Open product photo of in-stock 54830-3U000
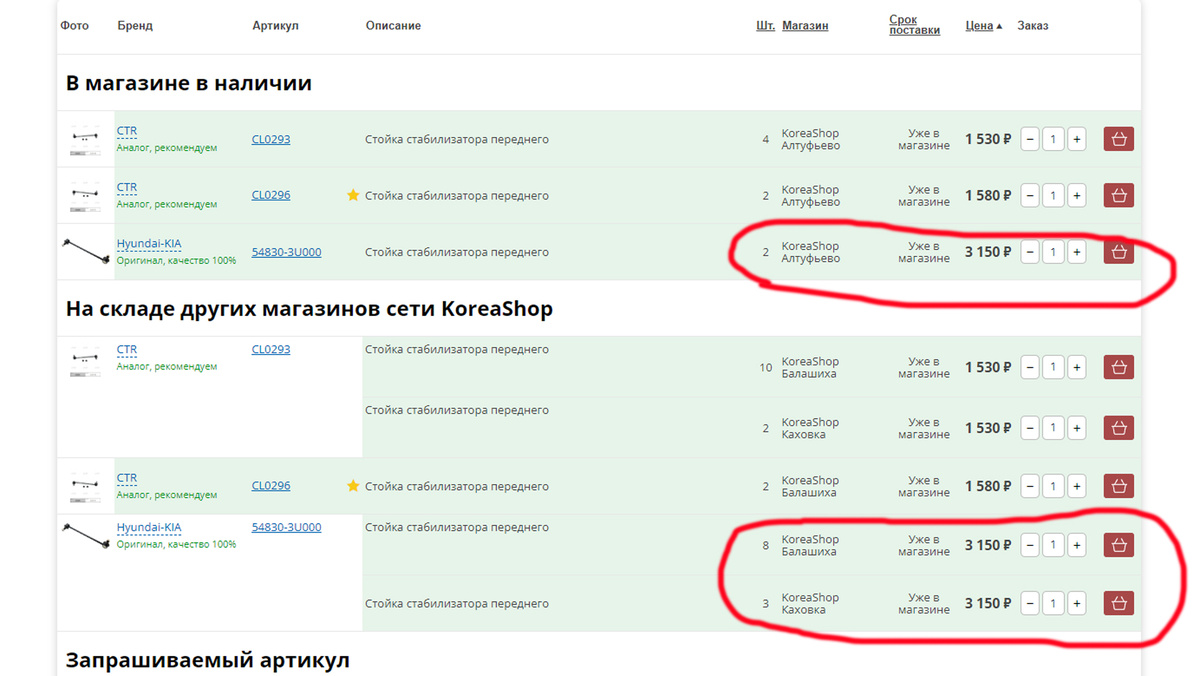Viewport: 1200px width, 676px height. (x=86, y=252)
